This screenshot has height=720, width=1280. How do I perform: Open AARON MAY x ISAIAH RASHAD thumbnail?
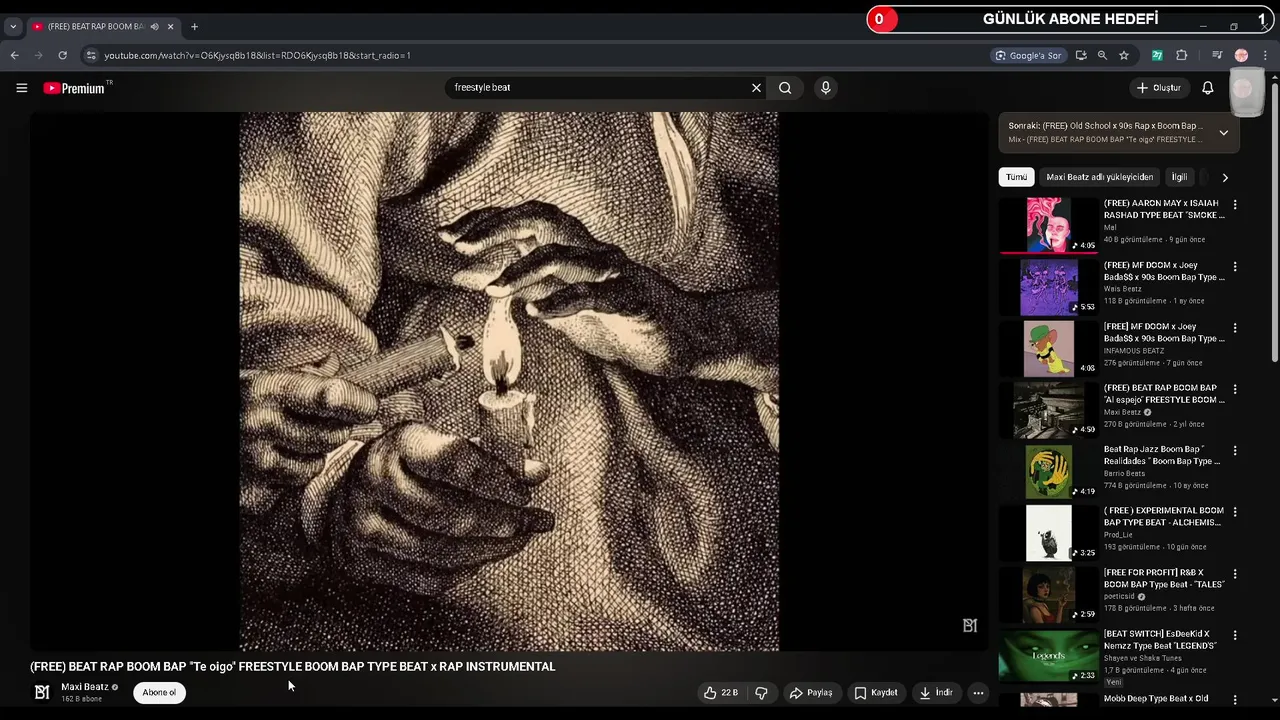(1049, 225)
